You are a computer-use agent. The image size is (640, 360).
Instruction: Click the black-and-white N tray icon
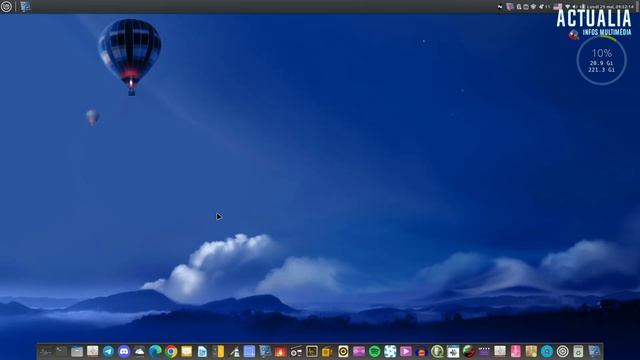click(500, 7)
